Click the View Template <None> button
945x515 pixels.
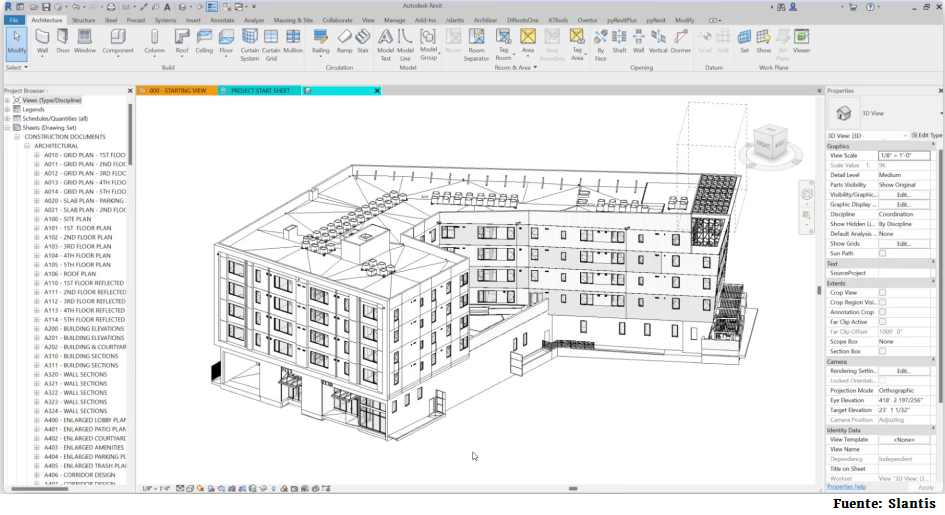pyautogui.click(x=903, y=440)
